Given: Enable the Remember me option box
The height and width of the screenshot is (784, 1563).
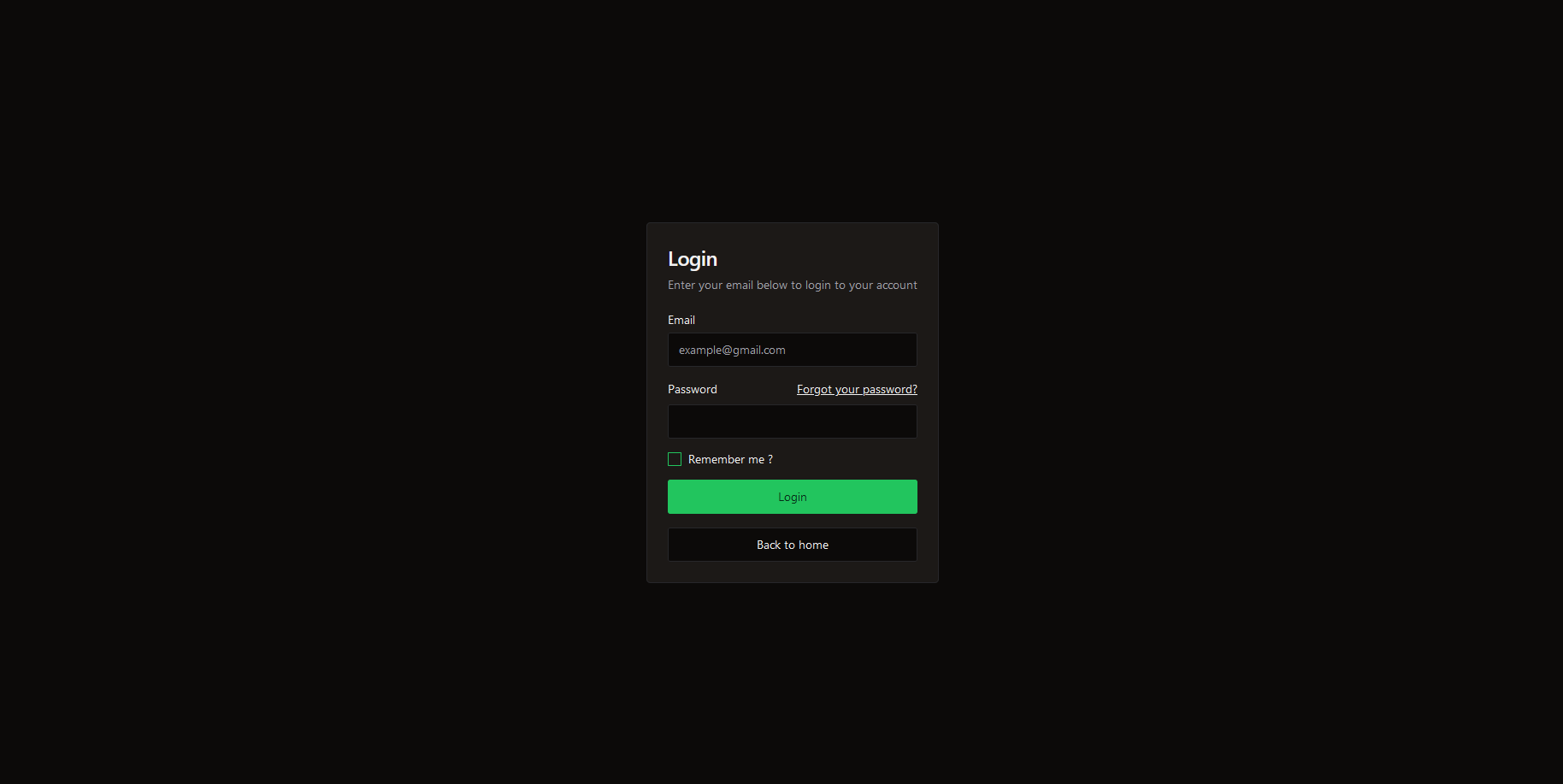Looking at the screenshot, I should click(x=675, y=459).
